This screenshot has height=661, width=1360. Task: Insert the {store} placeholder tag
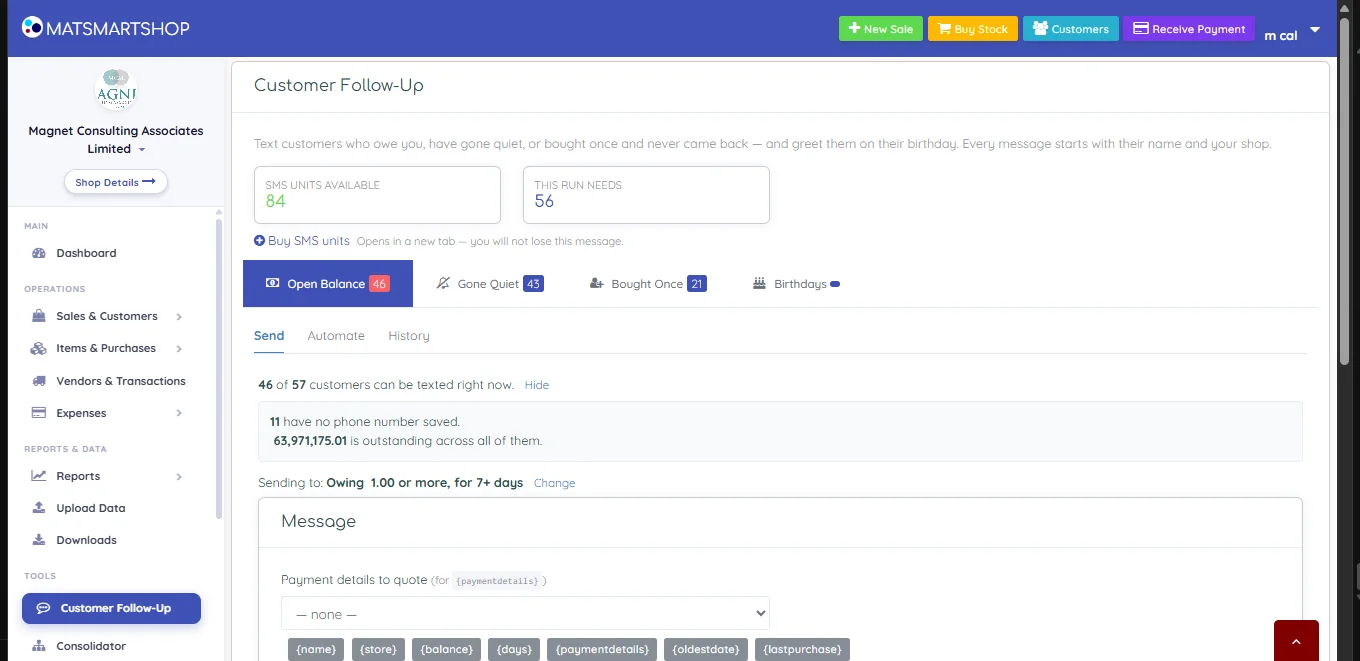378,649
